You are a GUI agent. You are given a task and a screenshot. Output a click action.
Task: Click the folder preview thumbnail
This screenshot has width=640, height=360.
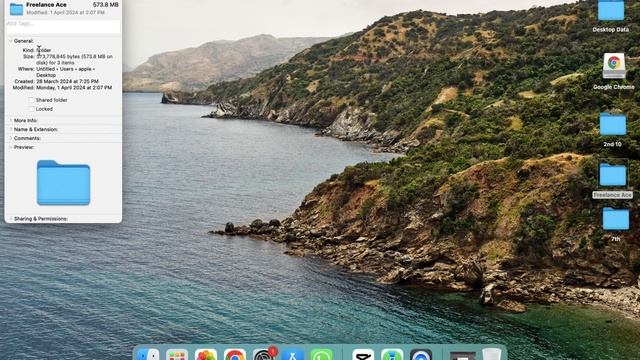63,183
